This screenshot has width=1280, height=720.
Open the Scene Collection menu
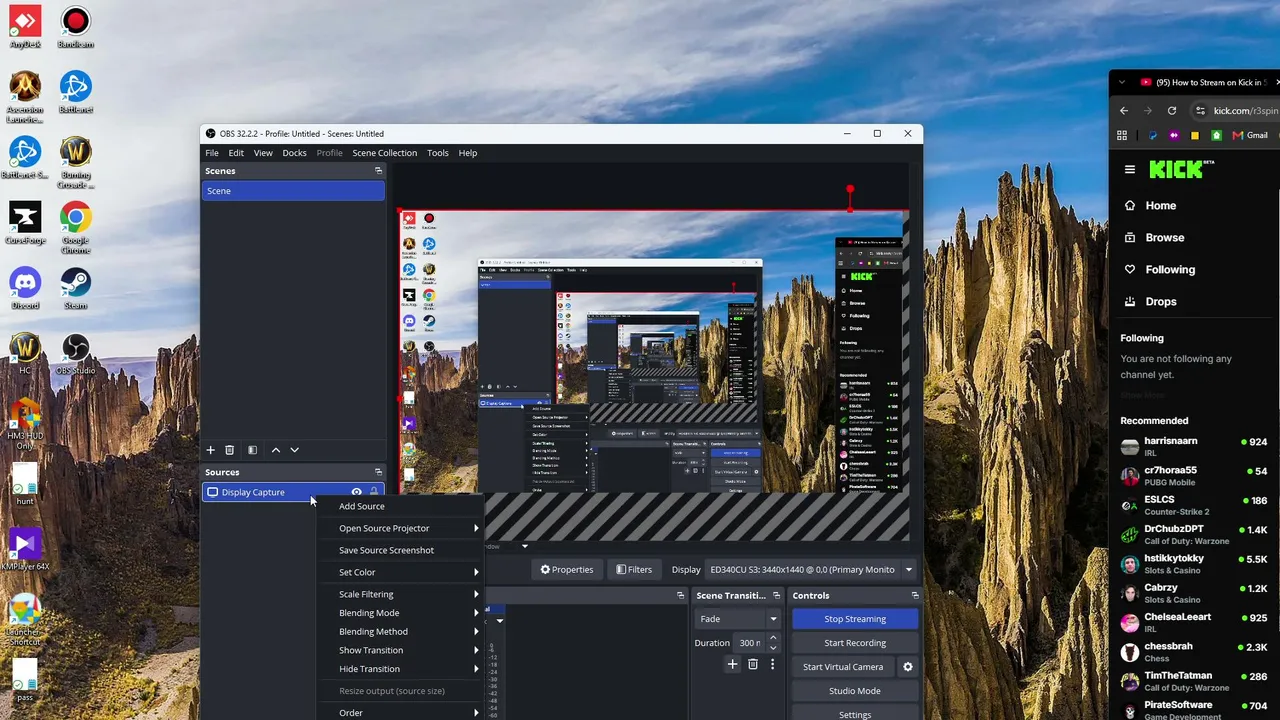pos(384,153)
